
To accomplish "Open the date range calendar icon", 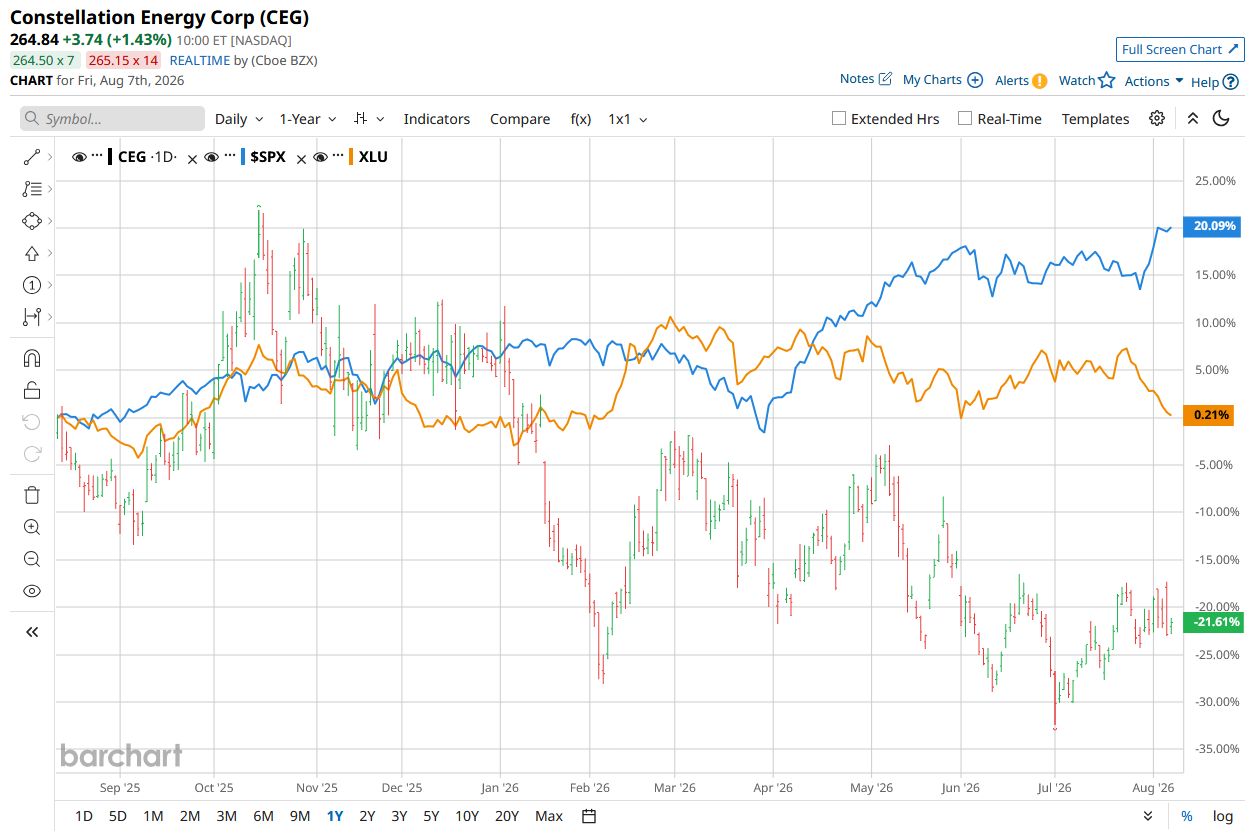I will [x=589, y=816].
